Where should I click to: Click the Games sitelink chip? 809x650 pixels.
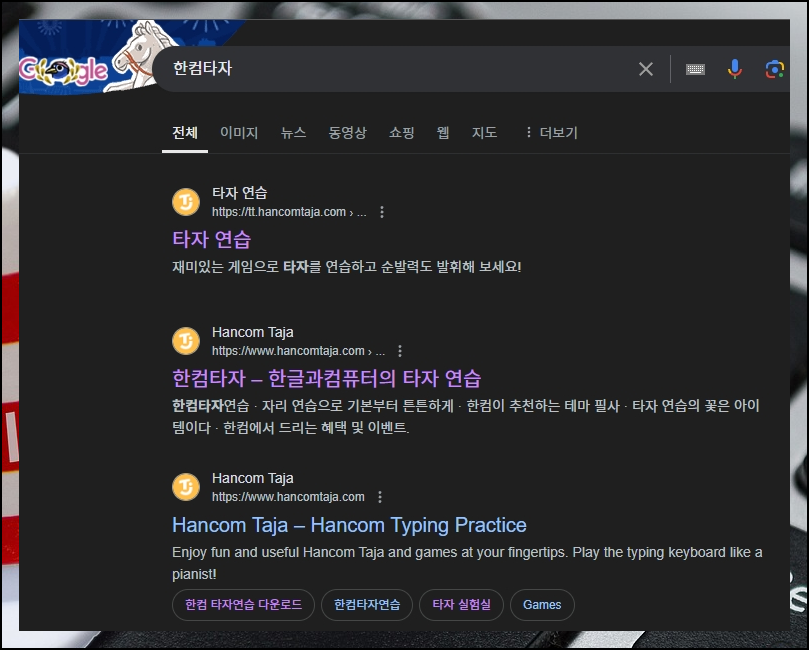click(542, 605)
